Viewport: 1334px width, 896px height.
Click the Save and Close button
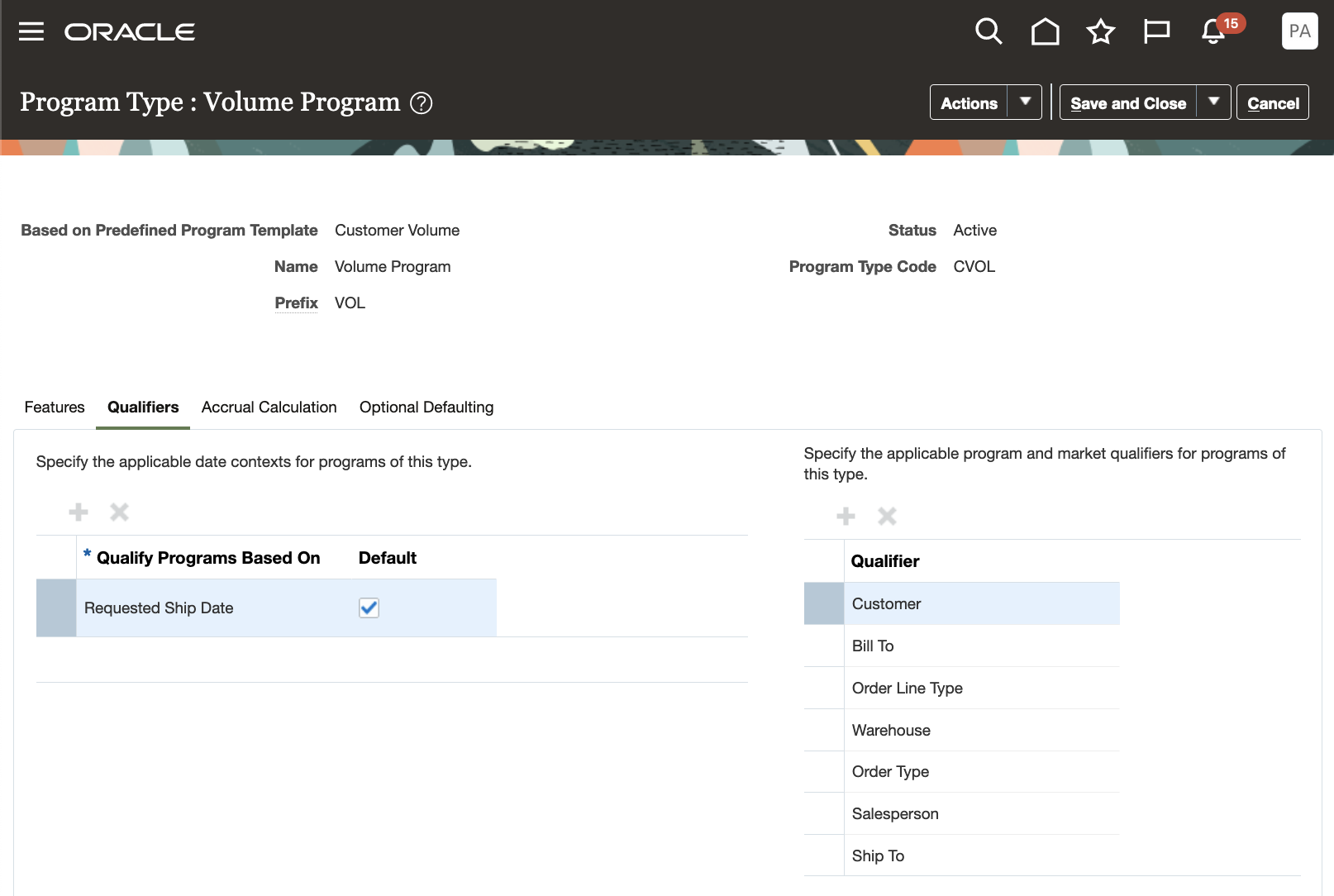point(1127,102)
